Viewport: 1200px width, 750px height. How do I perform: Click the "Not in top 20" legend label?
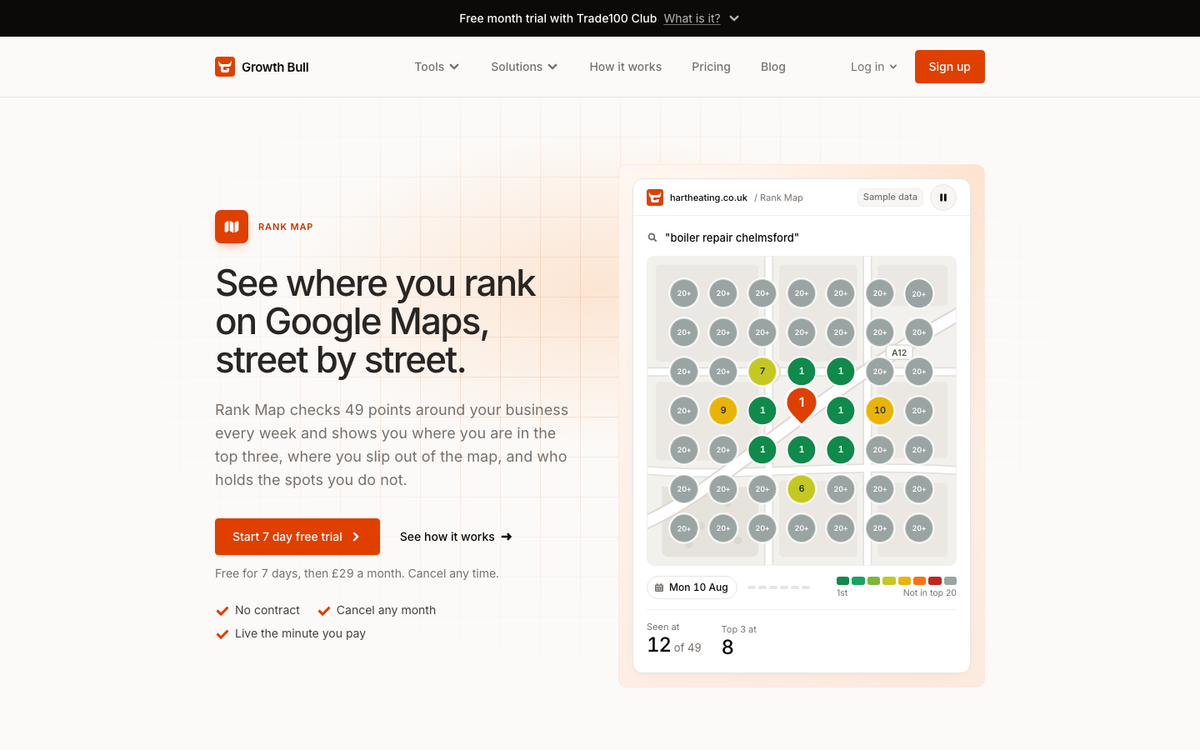(x=929, y=593)
